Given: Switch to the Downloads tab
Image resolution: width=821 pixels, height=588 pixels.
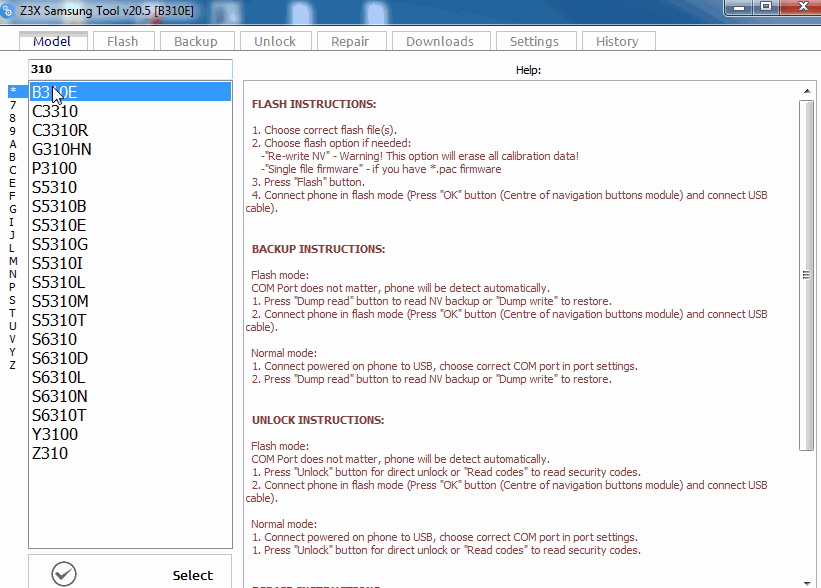Looking at the screenshot, I should 440,41.
